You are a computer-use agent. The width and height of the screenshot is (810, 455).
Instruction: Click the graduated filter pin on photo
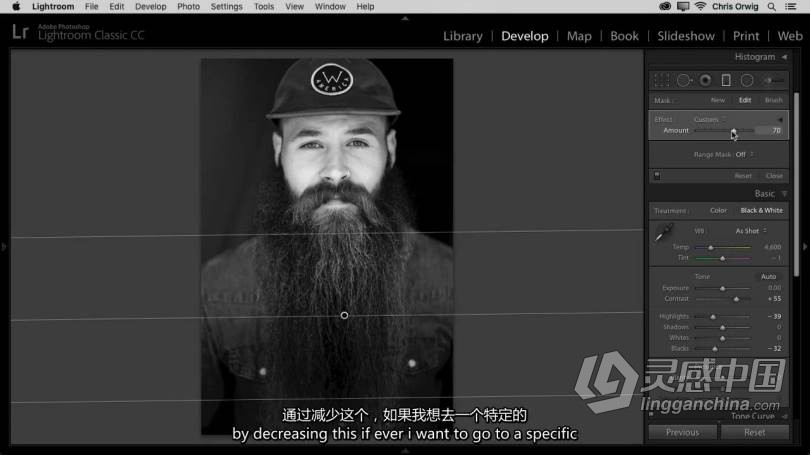(x=344, y=315)
